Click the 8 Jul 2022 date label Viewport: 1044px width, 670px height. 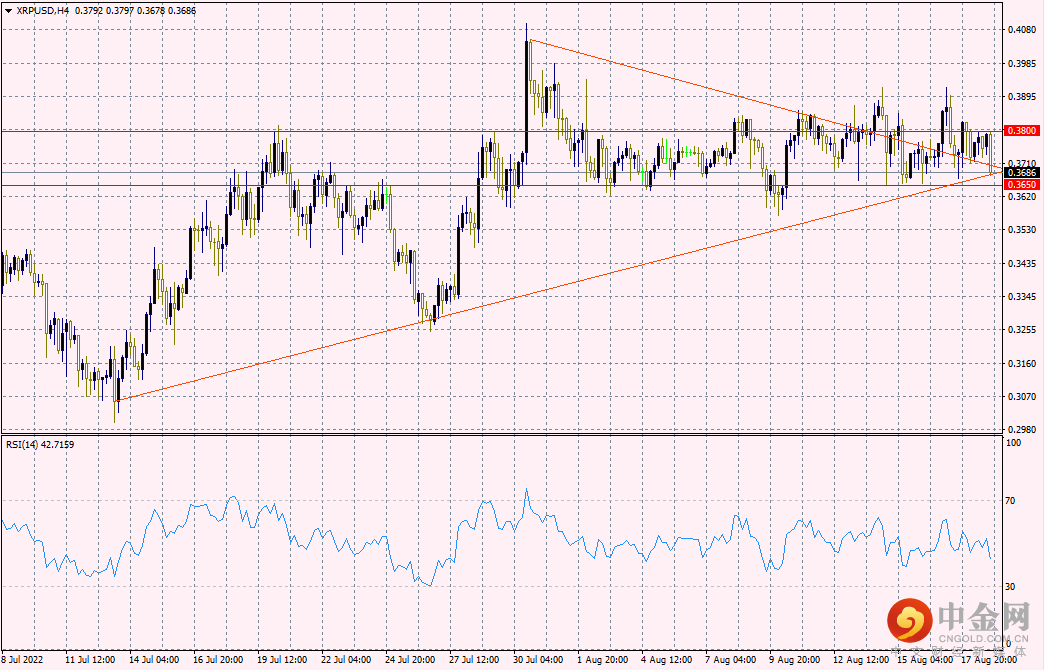click(x=23, y=659)
